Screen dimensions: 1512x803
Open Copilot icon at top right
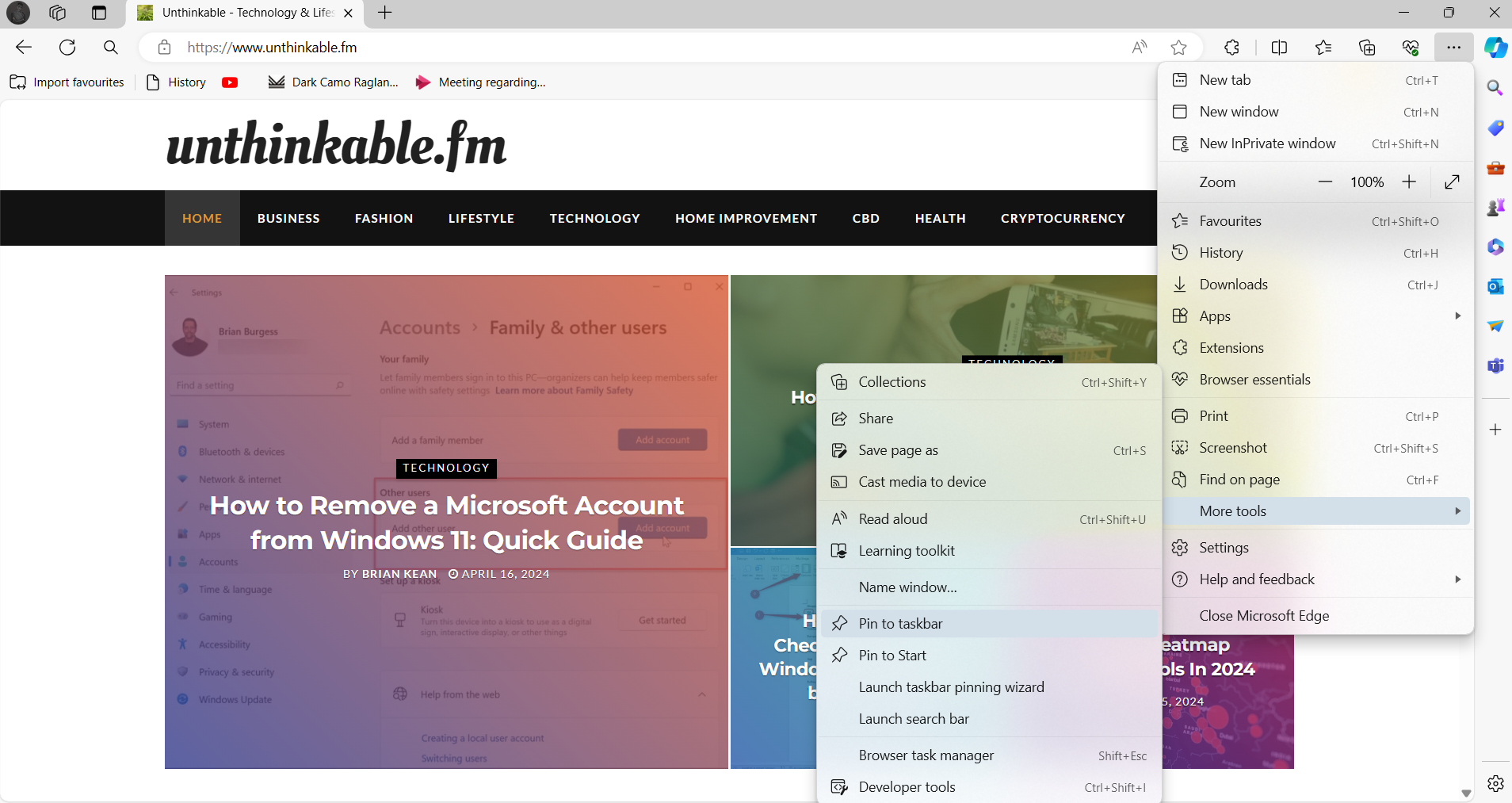coord(1495,48)
